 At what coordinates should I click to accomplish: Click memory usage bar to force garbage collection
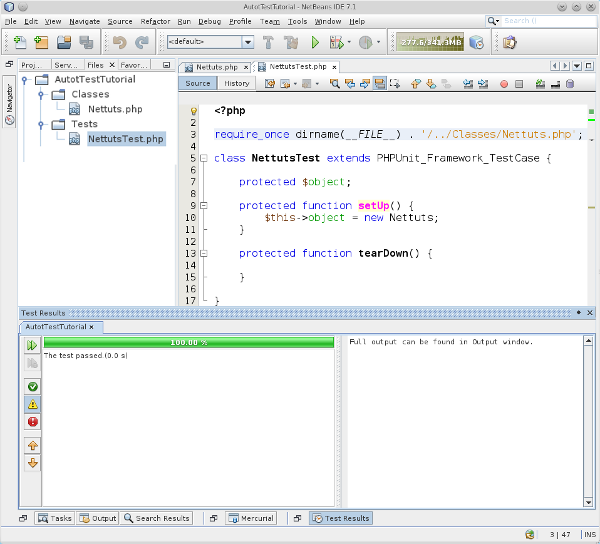(430, 42)
